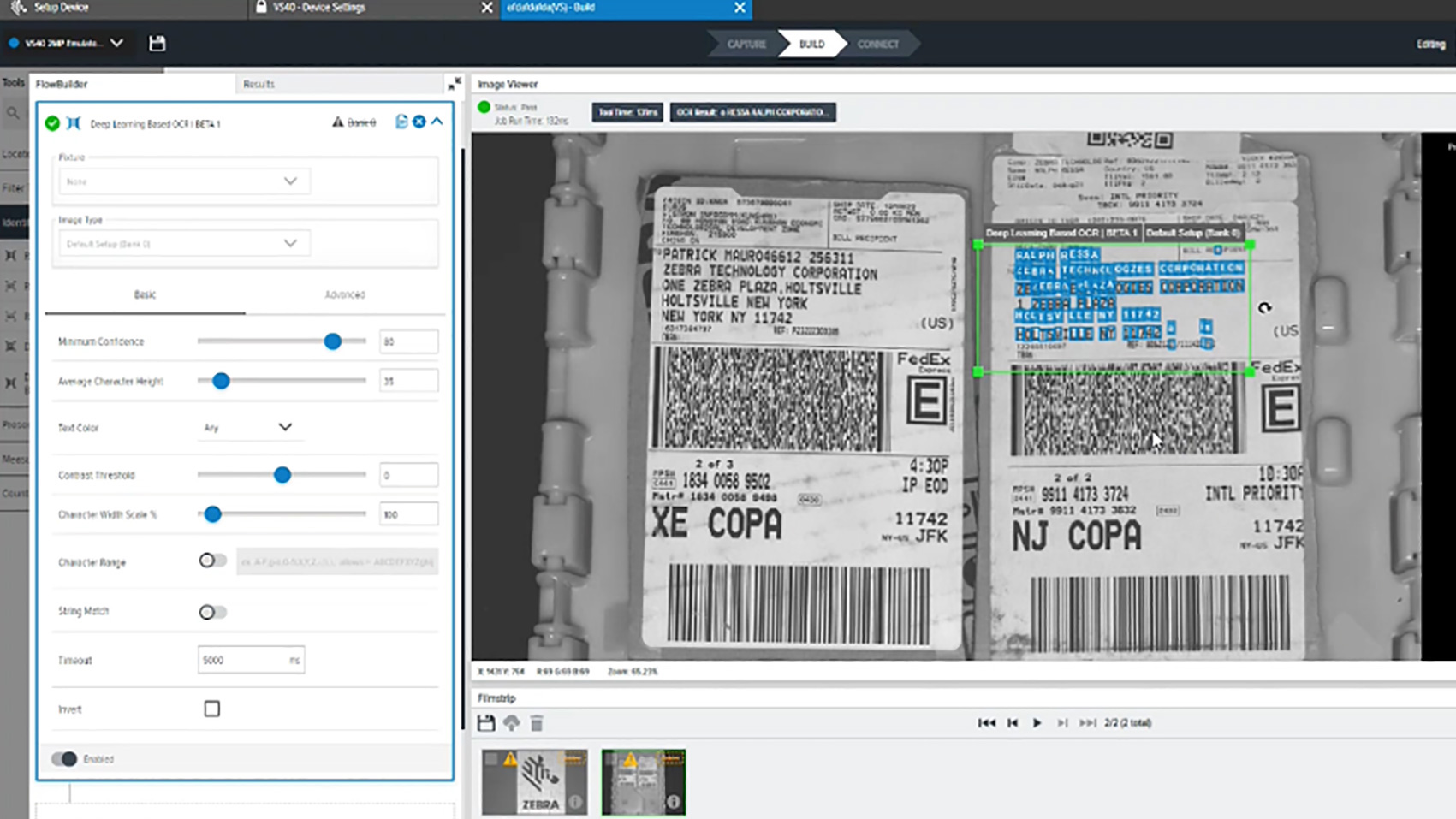This screenshot has height=819, width=1456.
Task: Click the Tool Time badge in Image Viewer
Action: tap(627, 112)
